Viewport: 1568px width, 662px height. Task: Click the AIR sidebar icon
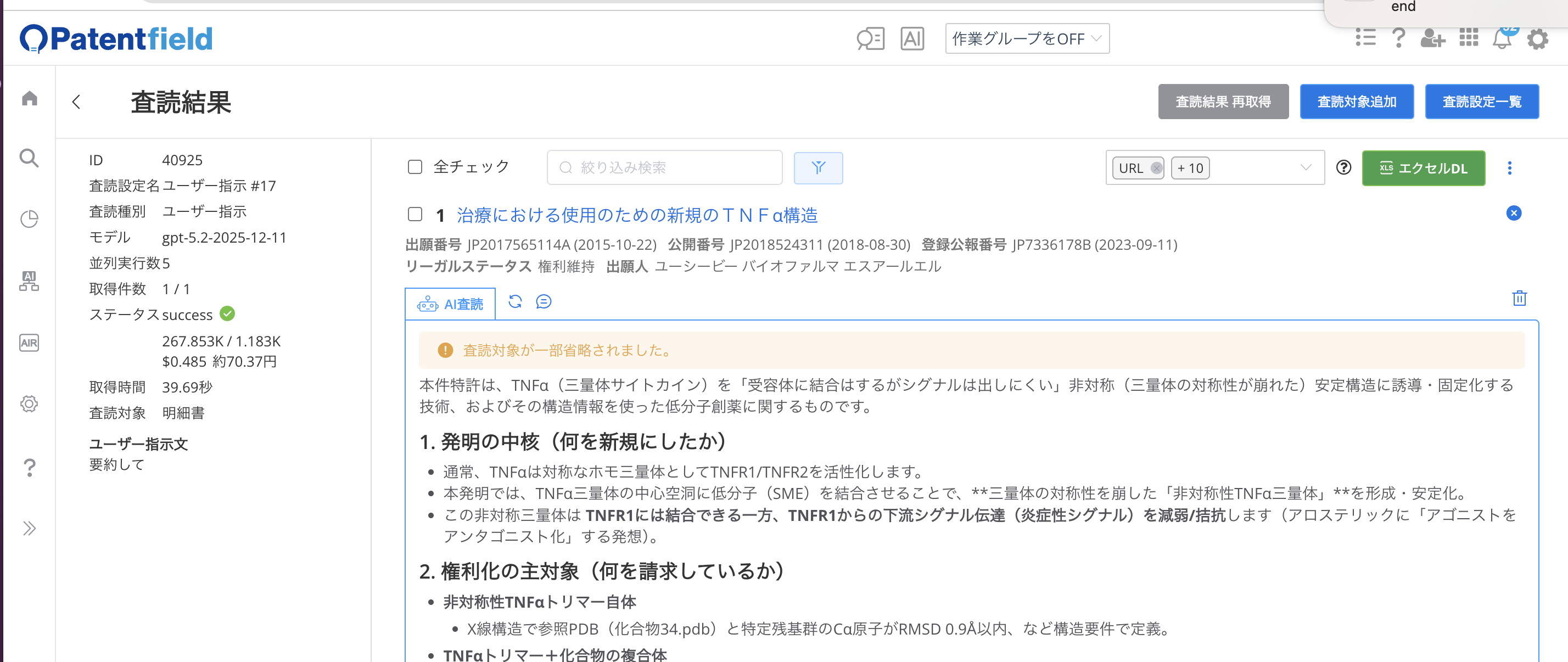29,343
